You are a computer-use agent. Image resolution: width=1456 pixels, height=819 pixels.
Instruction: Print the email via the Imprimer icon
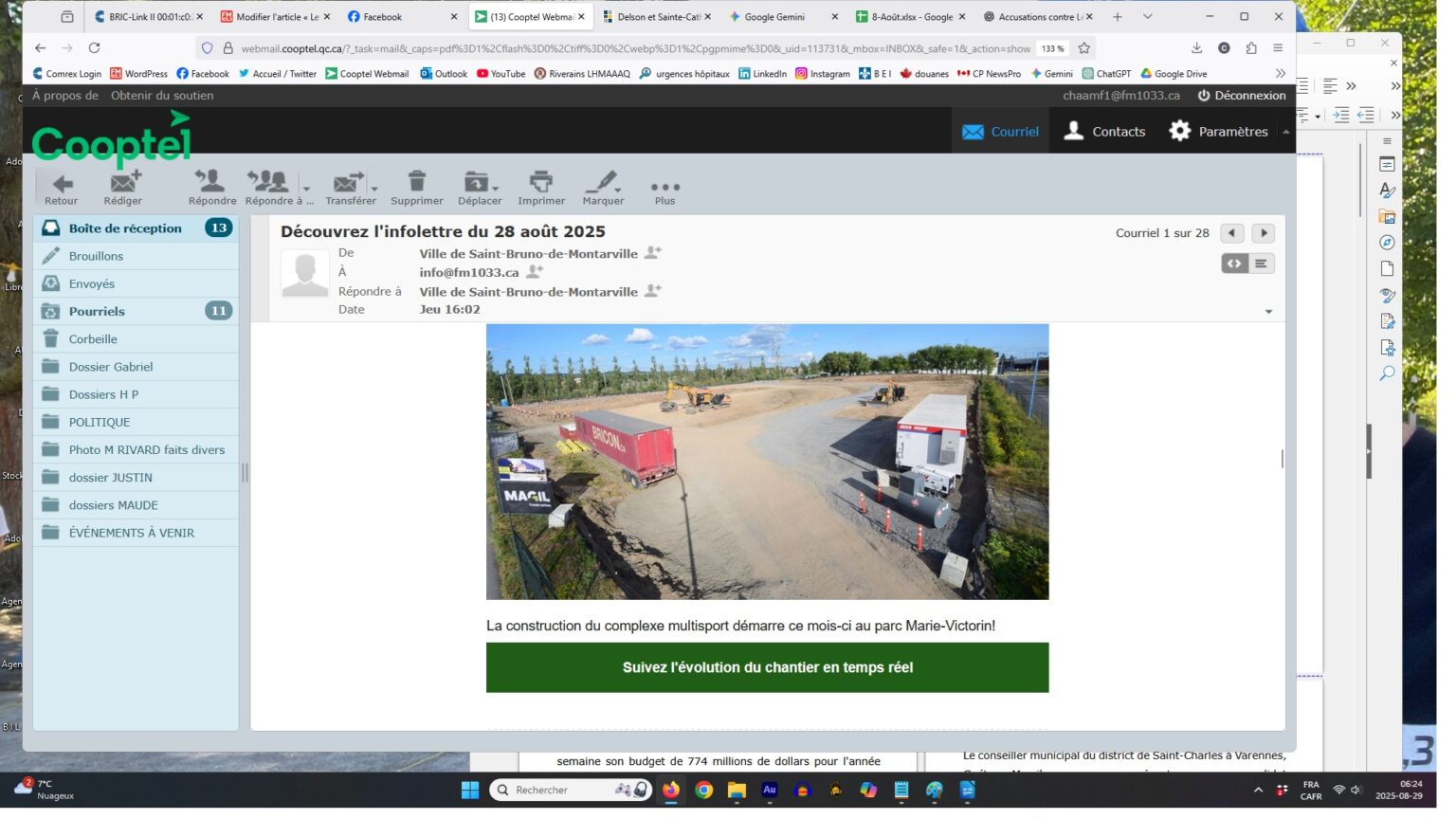point(540,182)
